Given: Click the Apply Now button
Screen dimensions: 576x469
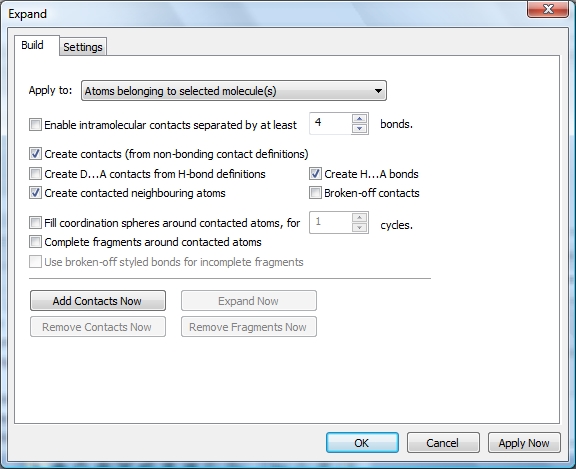Looking at the screenshot, I should (524, 443).
